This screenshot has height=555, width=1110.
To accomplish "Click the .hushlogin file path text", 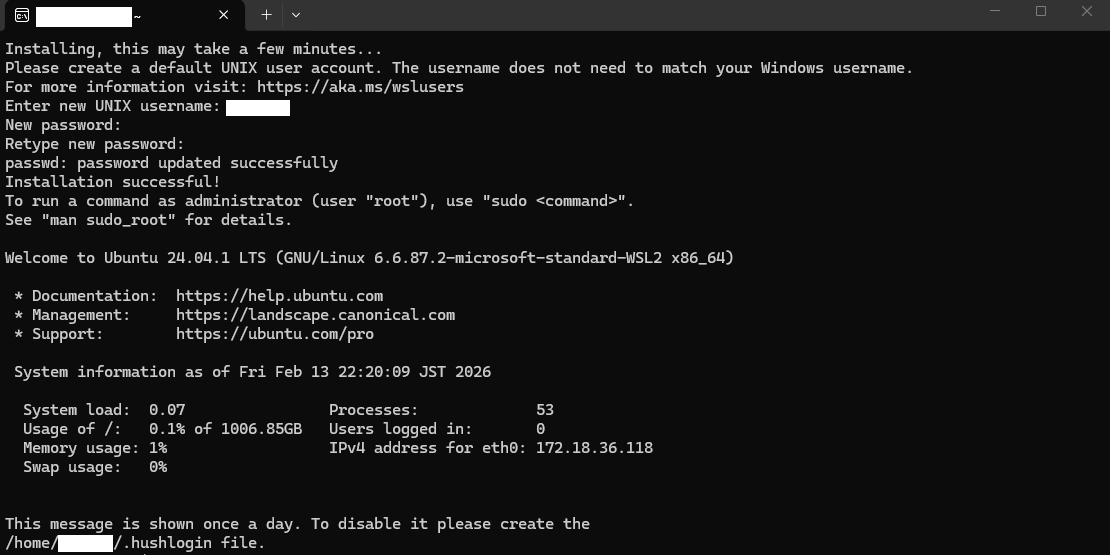I will click(192, 543).
